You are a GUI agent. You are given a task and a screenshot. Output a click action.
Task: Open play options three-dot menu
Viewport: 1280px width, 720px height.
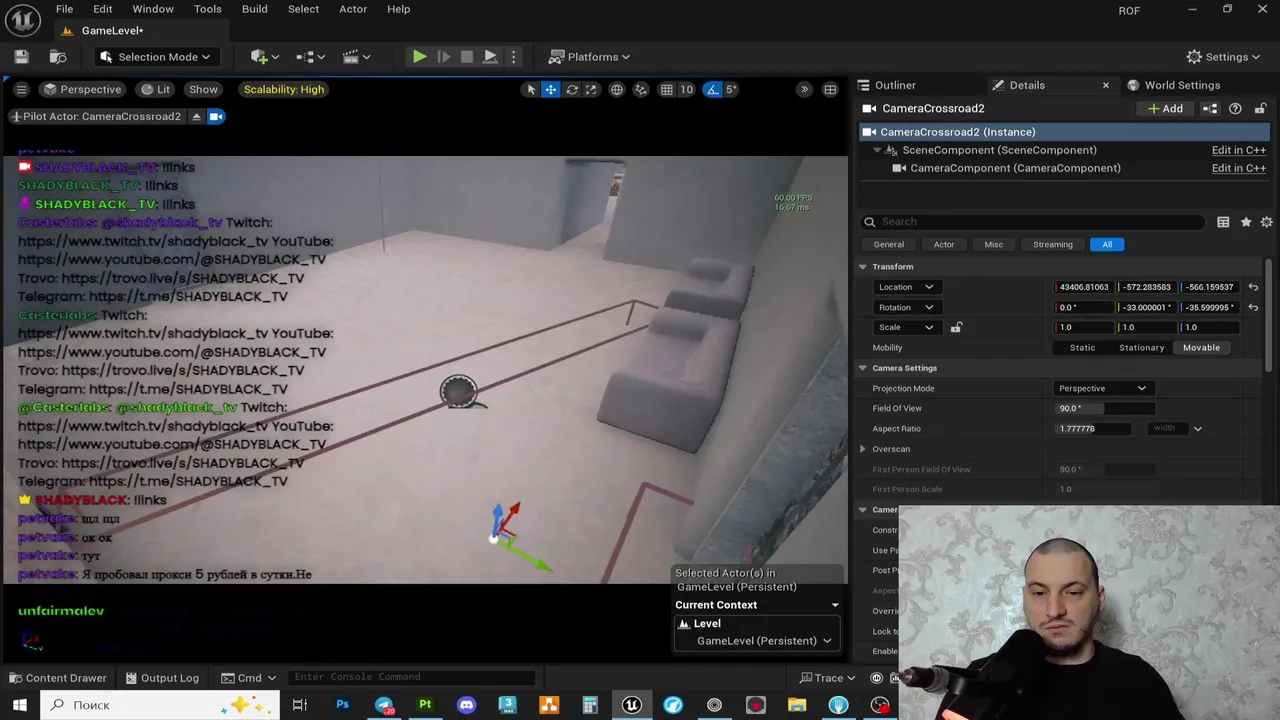click(x=513, y=57)
